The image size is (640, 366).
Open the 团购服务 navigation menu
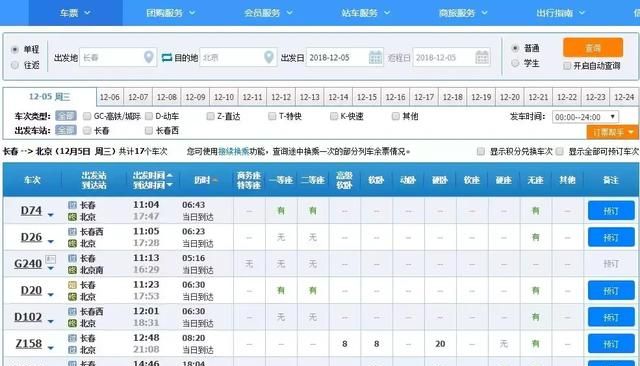point(171,13)
